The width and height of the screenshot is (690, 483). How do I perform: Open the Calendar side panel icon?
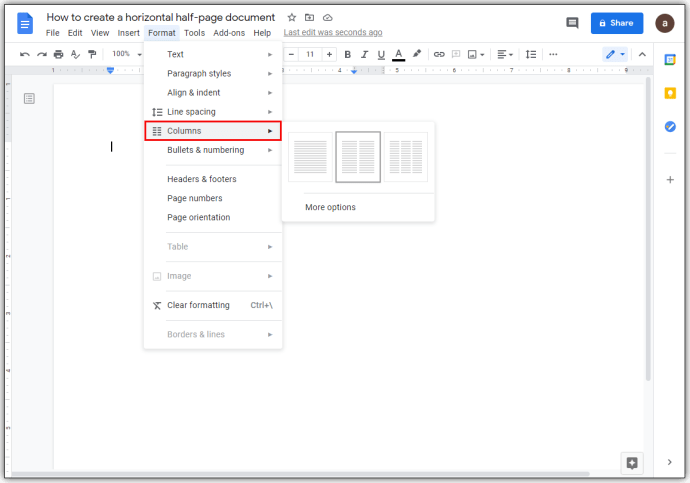670,59
